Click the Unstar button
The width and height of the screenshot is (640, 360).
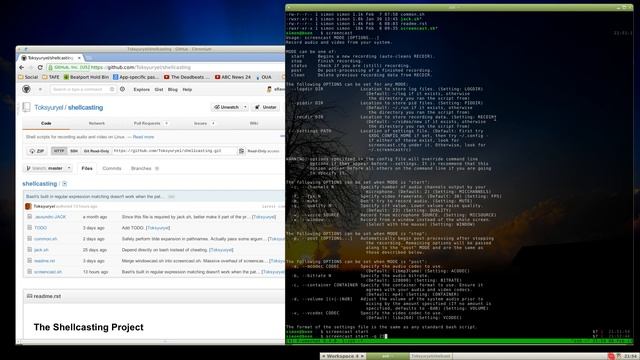[266, 107]
